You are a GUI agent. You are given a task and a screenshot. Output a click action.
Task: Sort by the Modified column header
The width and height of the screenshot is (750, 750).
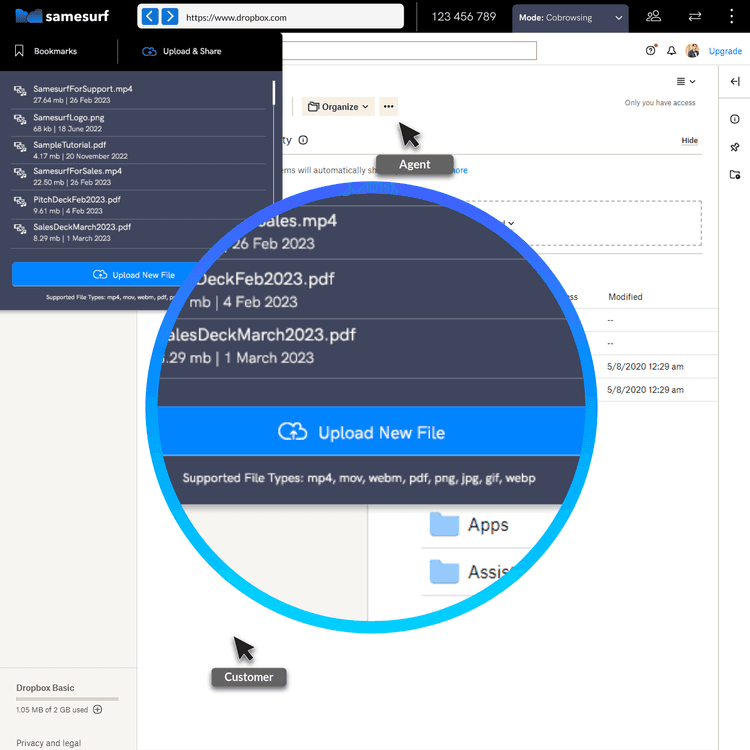[x=625, y=297]
